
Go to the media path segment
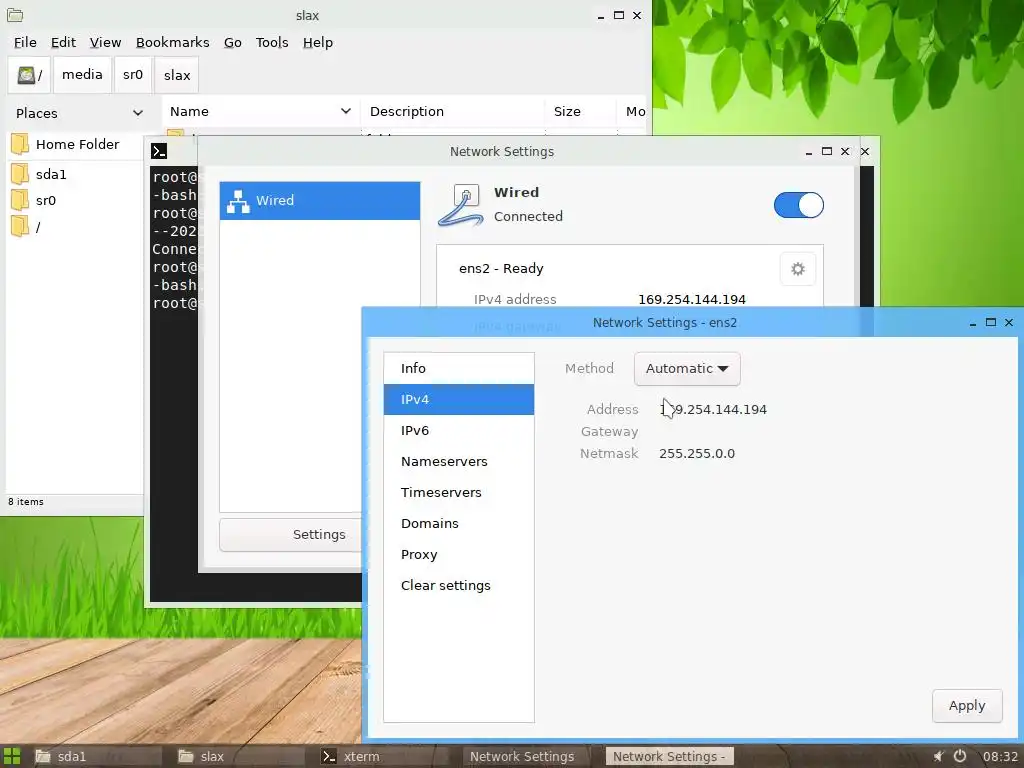pyautogui.click(x=82, y=75)
